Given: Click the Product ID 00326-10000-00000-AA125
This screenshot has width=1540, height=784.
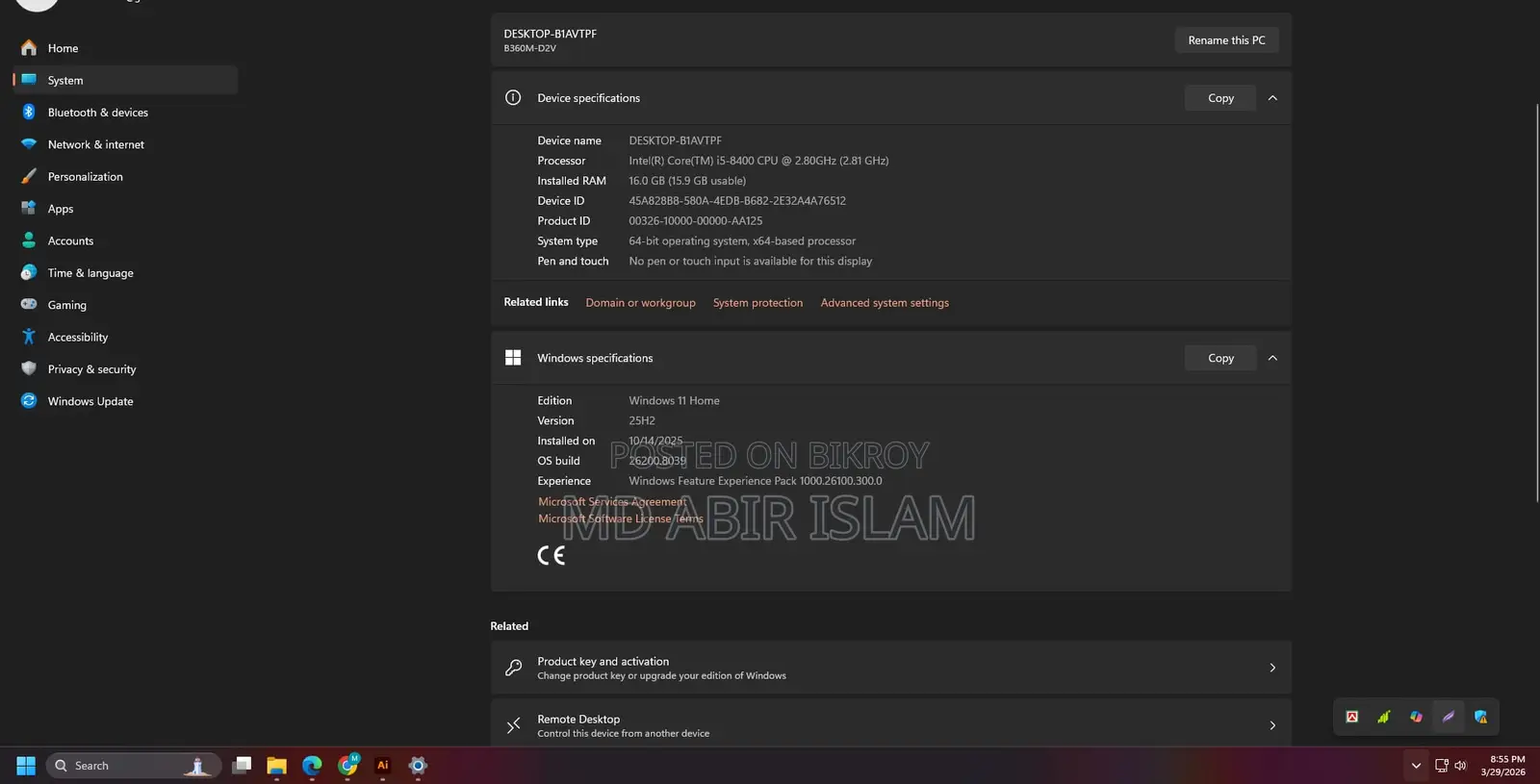Looking at the screenshot, I should coord(696,221).
